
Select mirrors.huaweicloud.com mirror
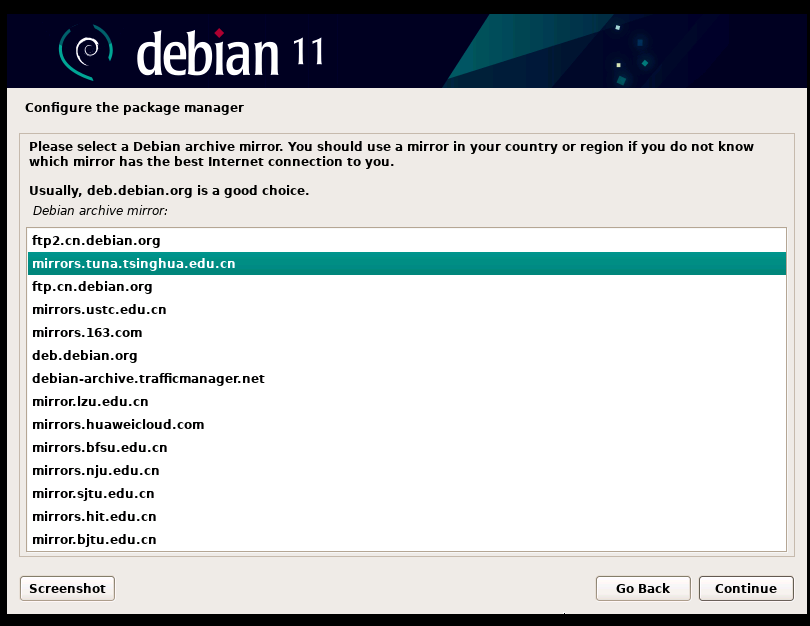[407, 425]
